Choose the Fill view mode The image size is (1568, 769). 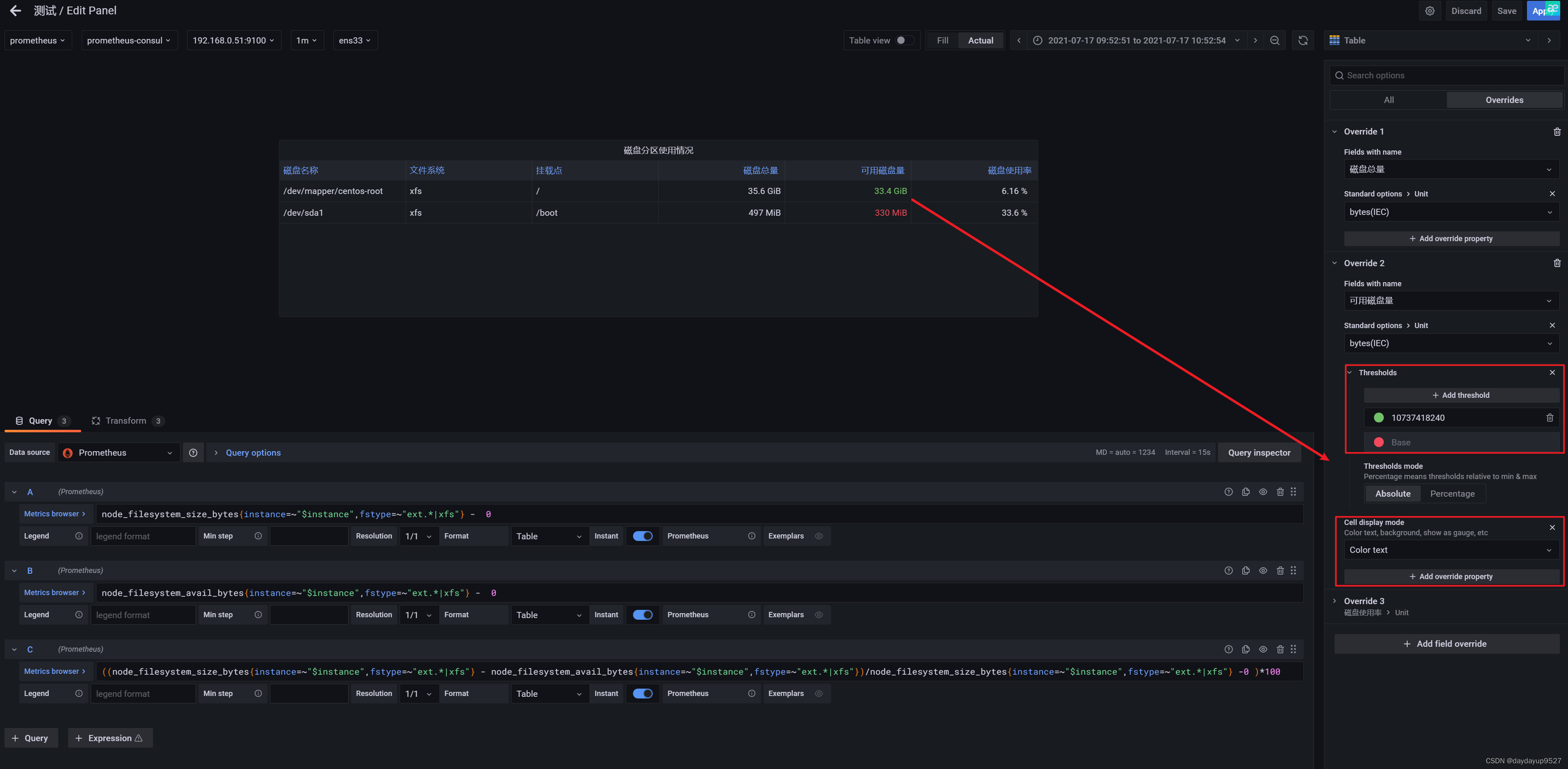[x=942, y=40]
